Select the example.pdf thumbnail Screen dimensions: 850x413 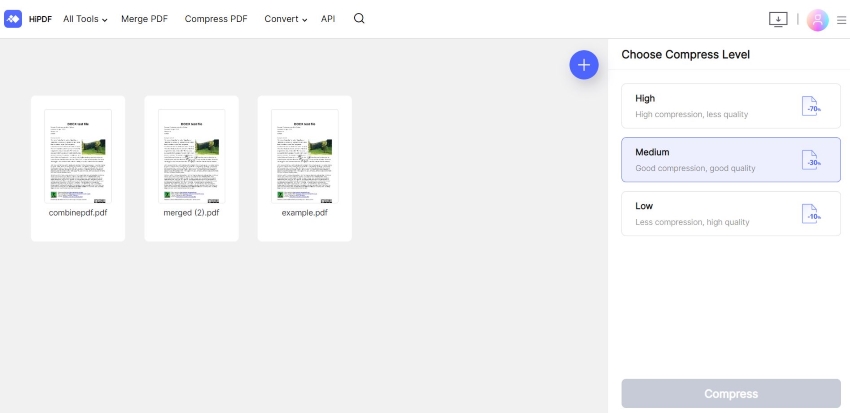[305, 157]
